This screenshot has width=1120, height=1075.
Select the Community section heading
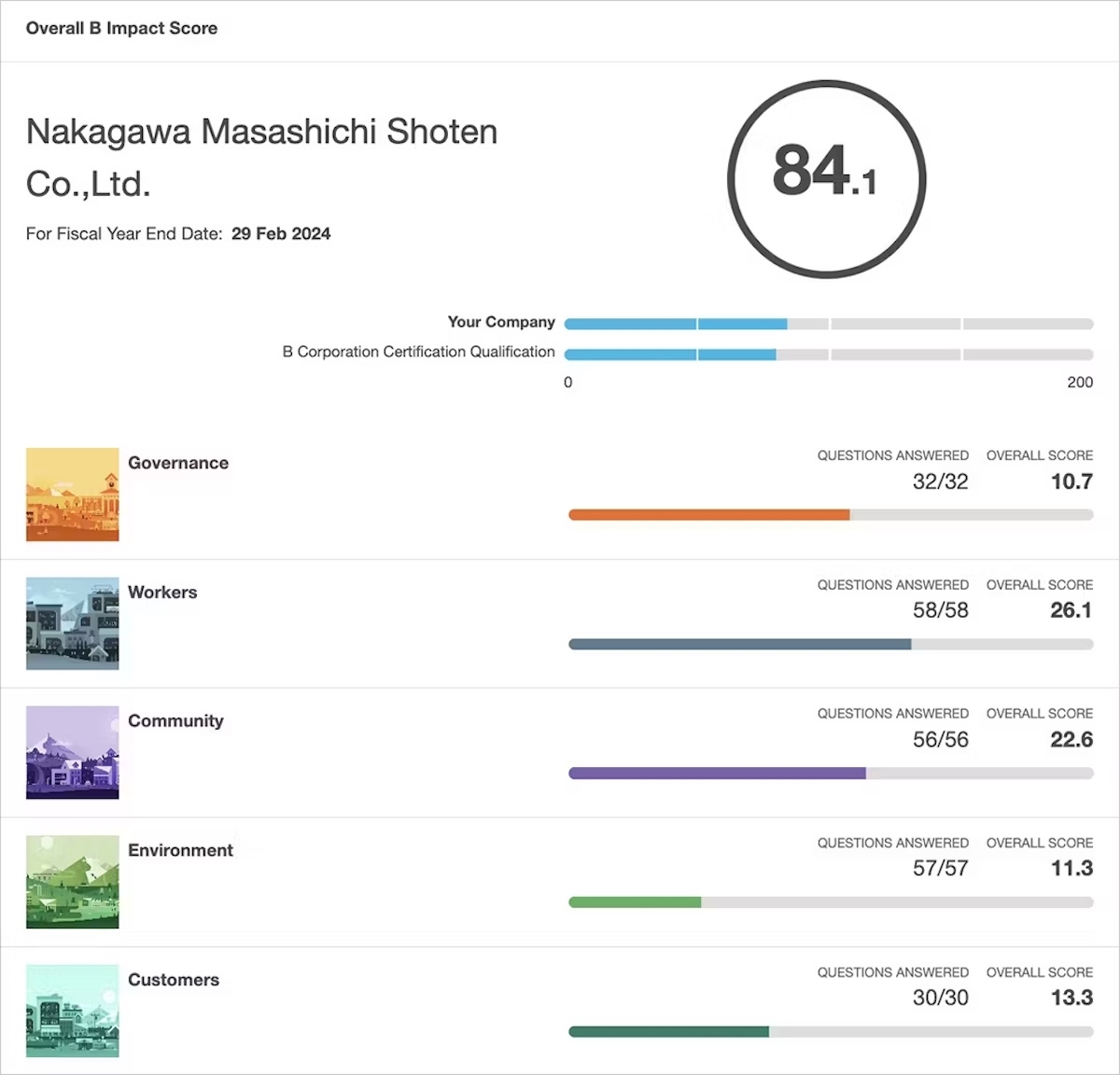(175, 721)
